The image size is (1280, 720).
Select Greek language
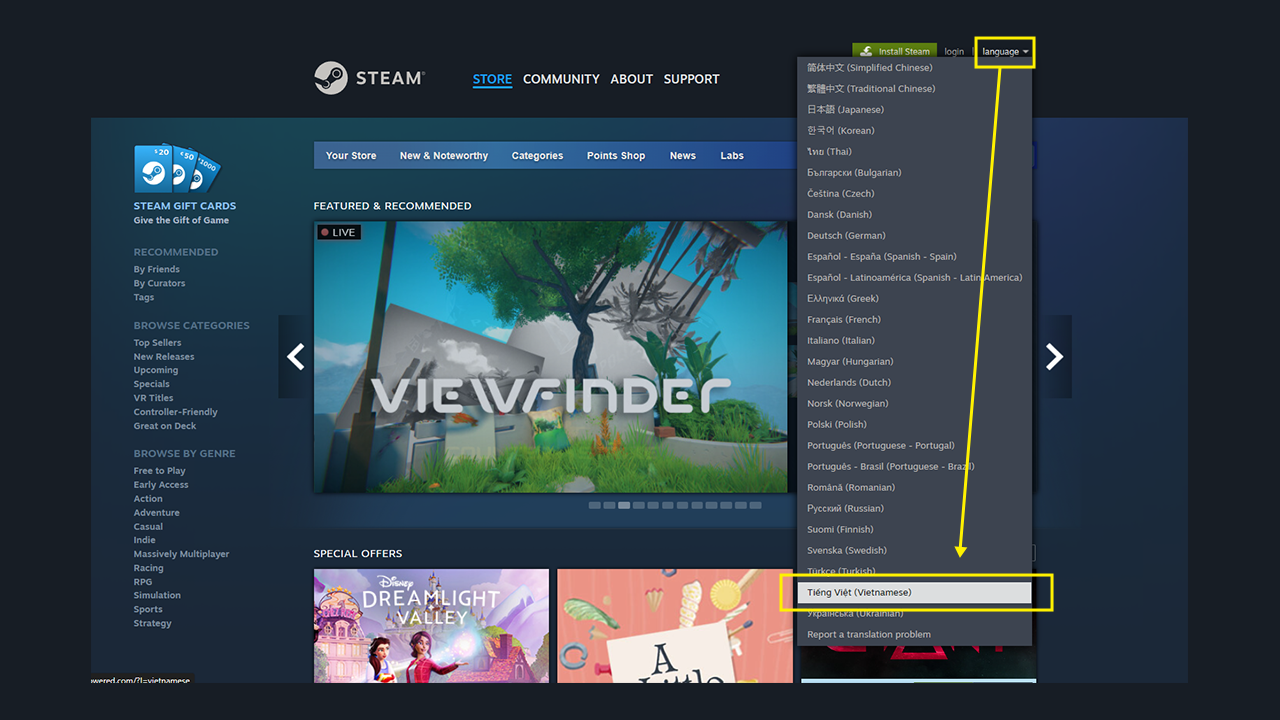pos(915,299)
